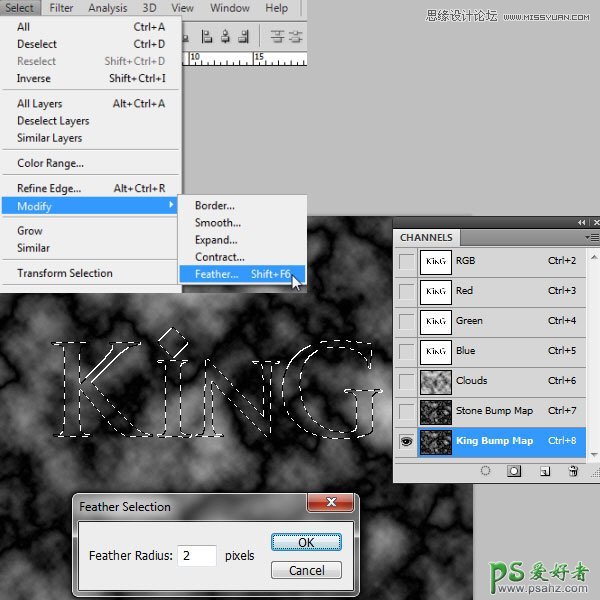Create a new channel with the page icon
Image resolution: width=600 pixels, height=600 pixels.
click(x=544, y=471)
